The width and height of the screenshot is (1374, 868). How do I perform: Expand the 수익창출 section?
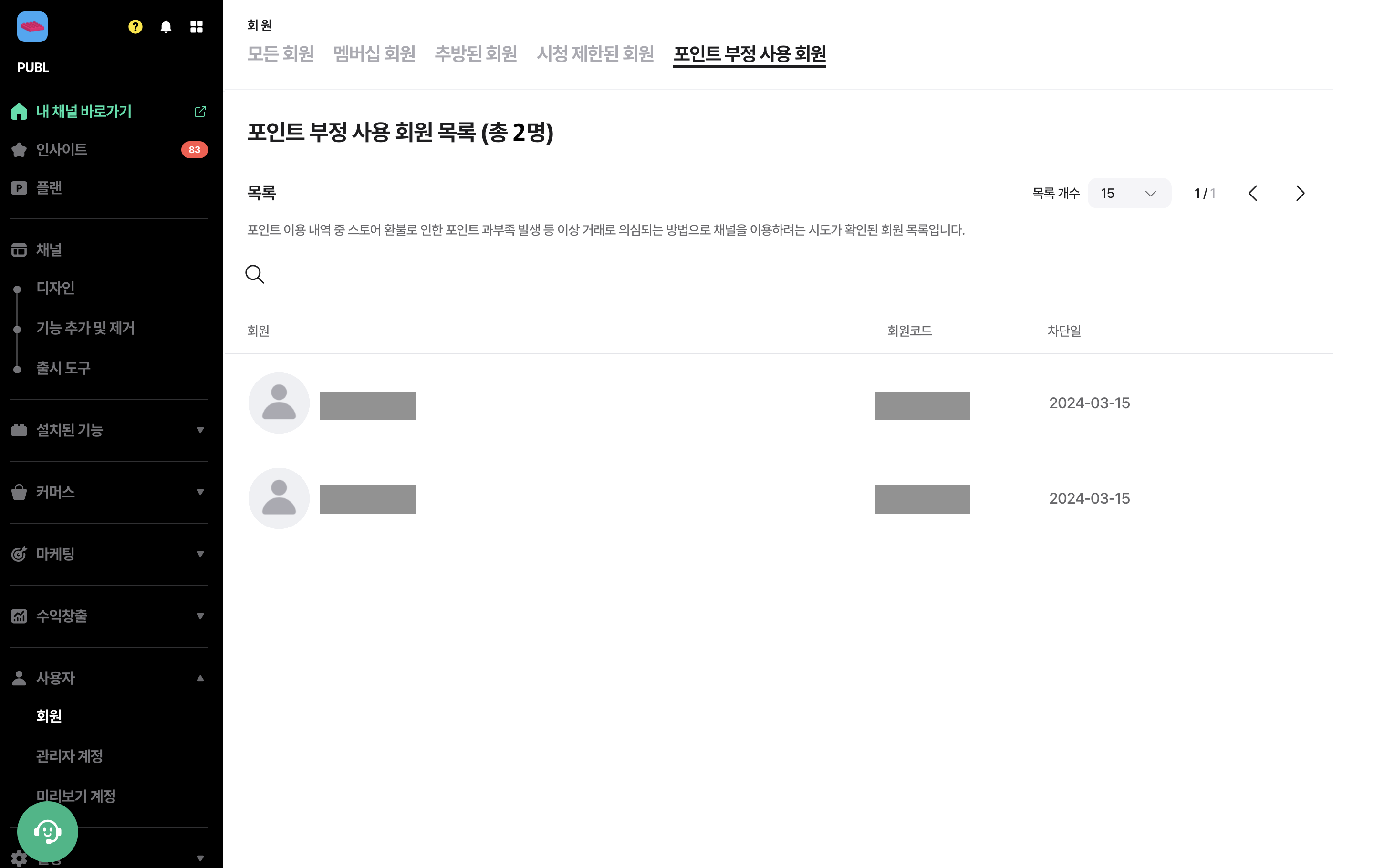click(x=201, y=616)
